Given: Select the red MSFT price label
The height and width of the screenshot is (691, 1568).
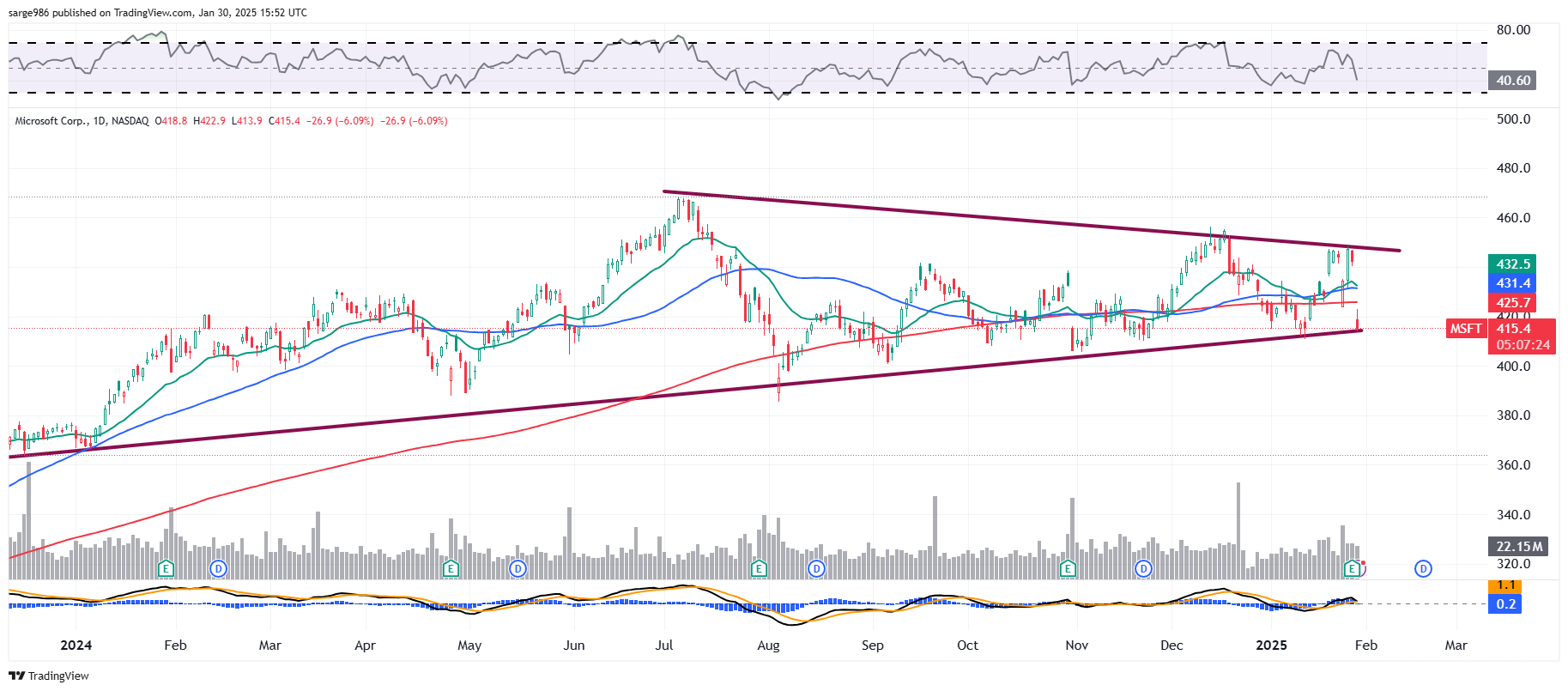Looking at the screenshot, I should click(x=1465, y=329).
